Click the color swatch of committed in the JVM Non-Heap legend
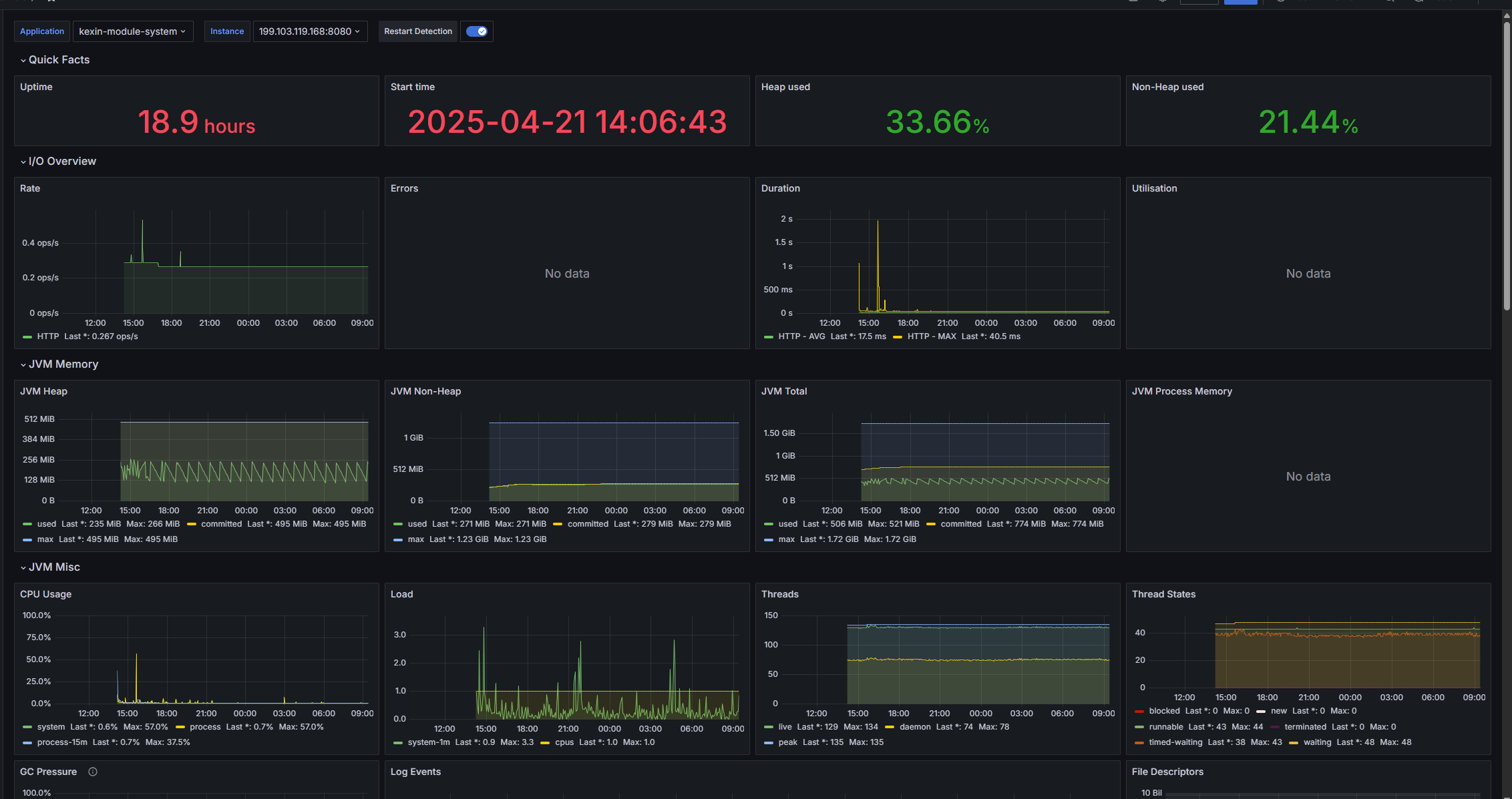This screenshot has height=799, width=1512. coord(558,524)
